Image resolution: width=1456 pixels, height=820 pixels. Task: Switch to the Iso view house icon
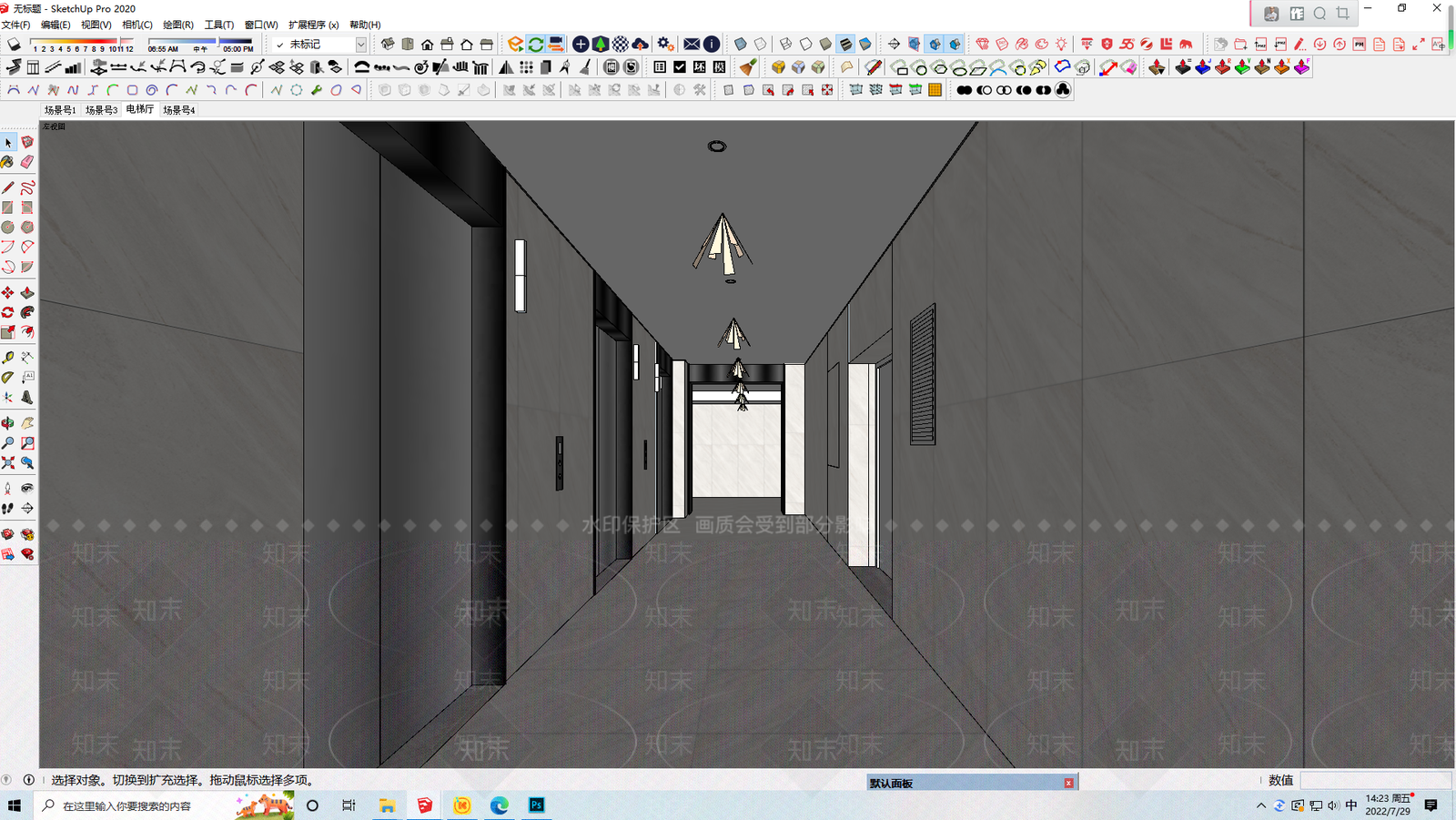[x=388, y=44]
